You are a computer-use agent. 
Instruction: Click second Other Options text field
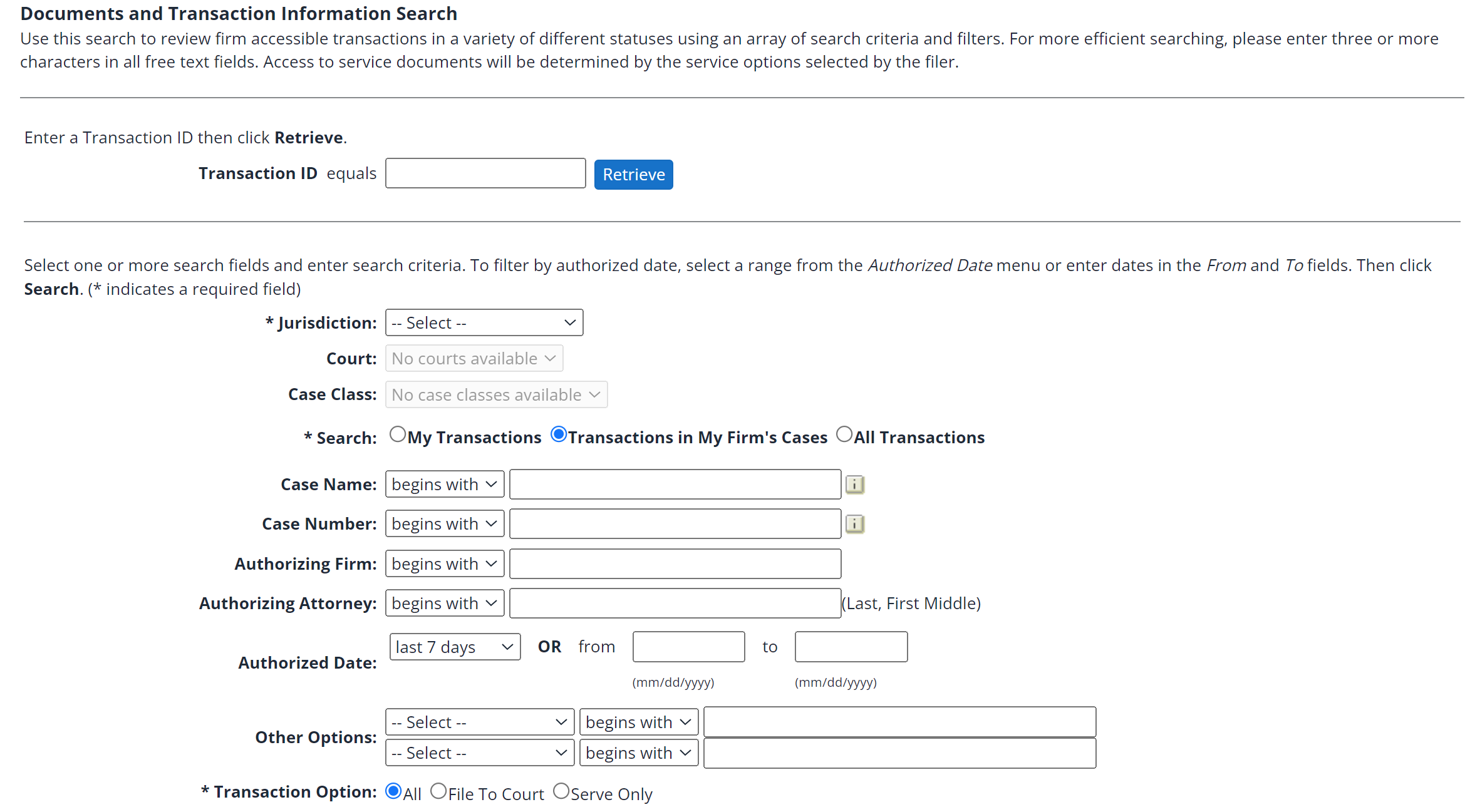[x=900, y=753]
